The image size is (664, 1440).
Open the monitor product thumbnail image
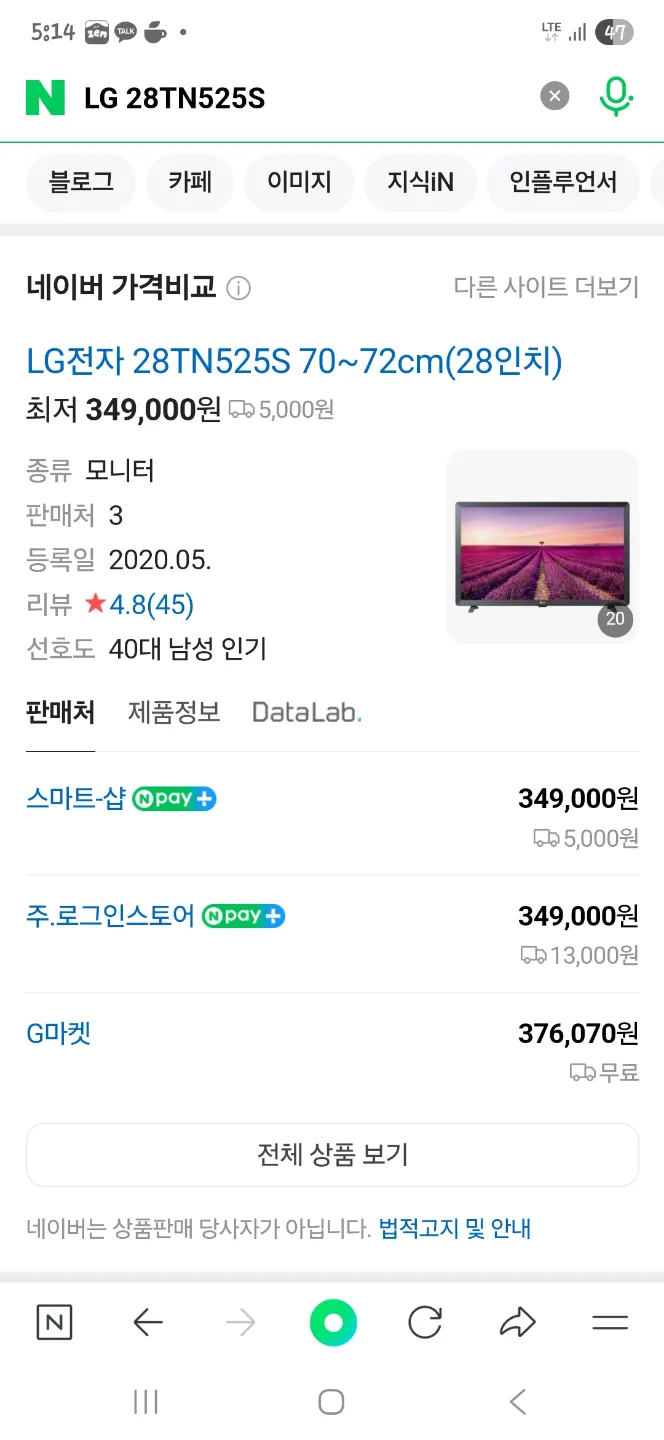[x=542, y=547]
